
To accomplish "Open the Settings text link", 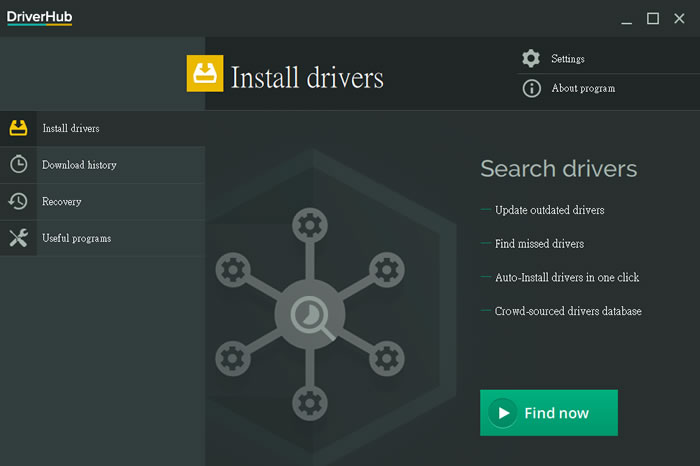I will (x=568, y=59).
